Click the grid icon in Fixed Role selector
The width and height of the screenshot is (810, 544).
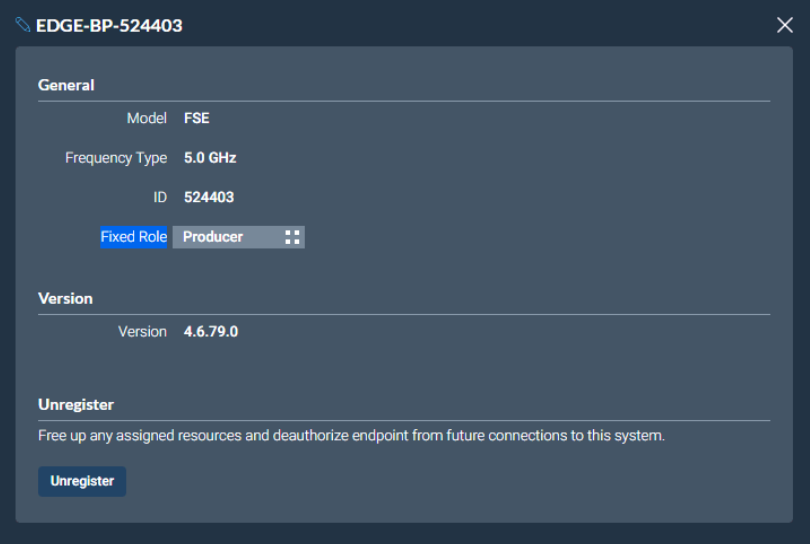tap(292, 237)
